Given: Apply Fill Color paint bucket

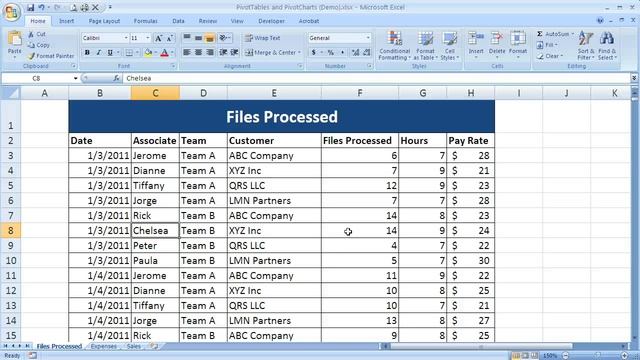Looking at the screenshot, I should [x=148, y=53].
